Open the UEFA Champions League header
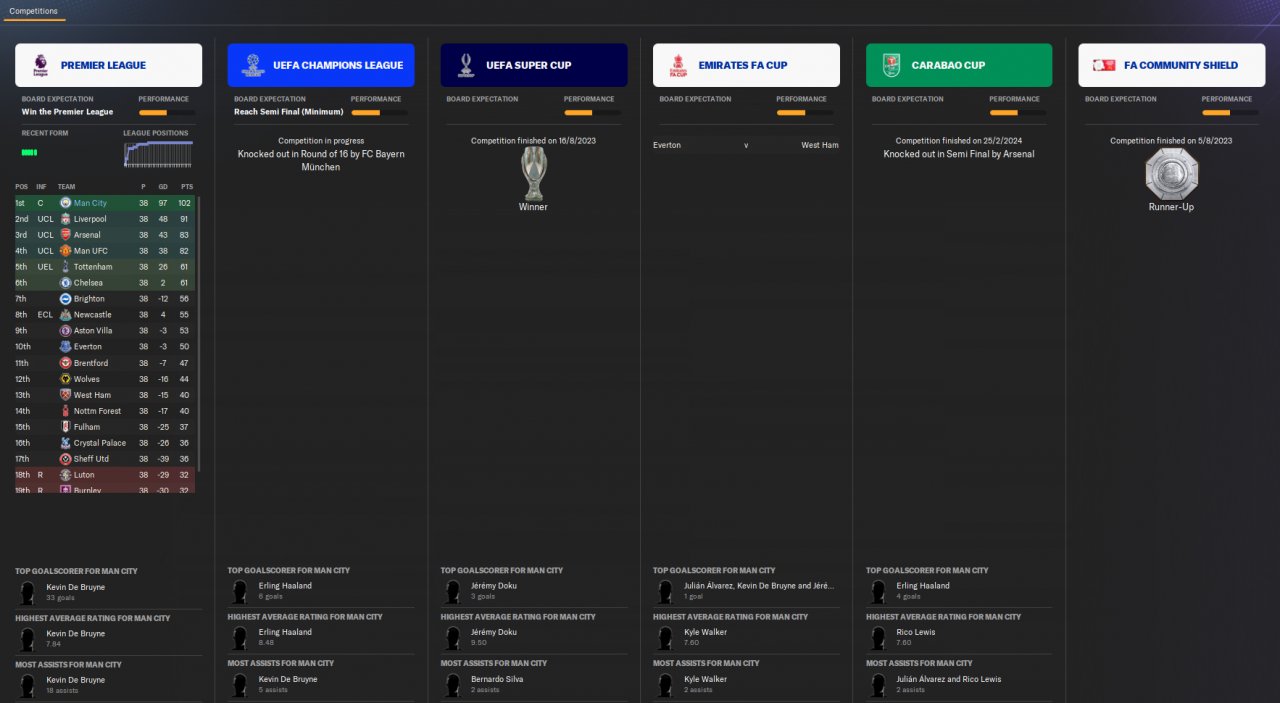Image resolution: width=1280 pixels, height=703 pixels. click(x=321, y=65)
